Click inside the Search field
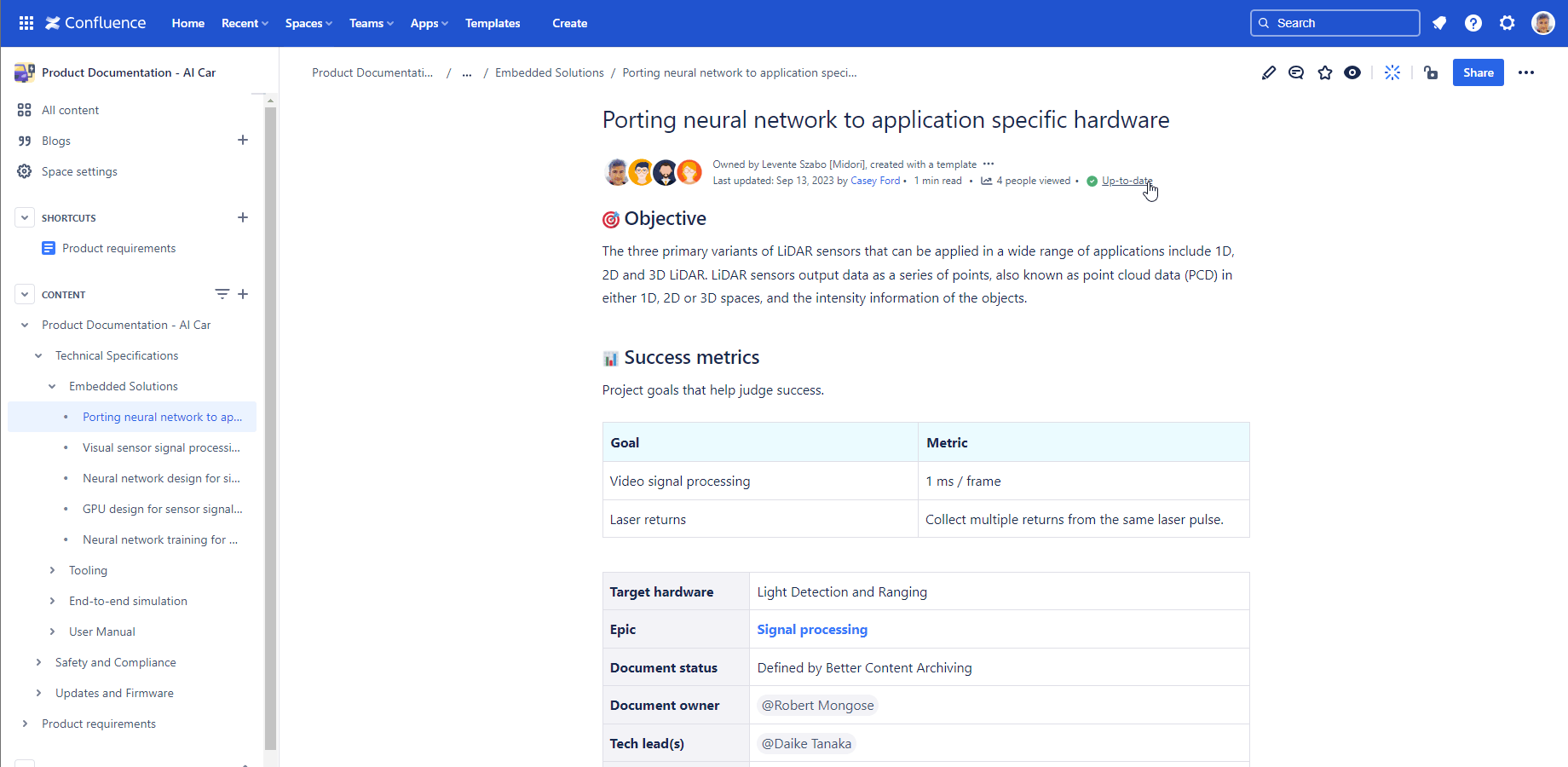Image resolution: width=1568 pixels, height=767 pixels. click(x=1335, y=23)
